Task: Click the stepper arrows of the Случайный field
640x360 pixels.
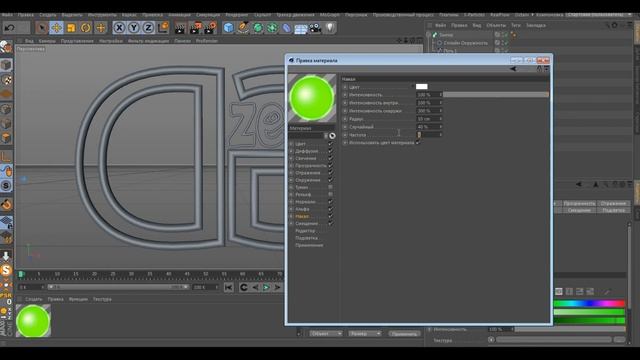Action: [441, 127]
